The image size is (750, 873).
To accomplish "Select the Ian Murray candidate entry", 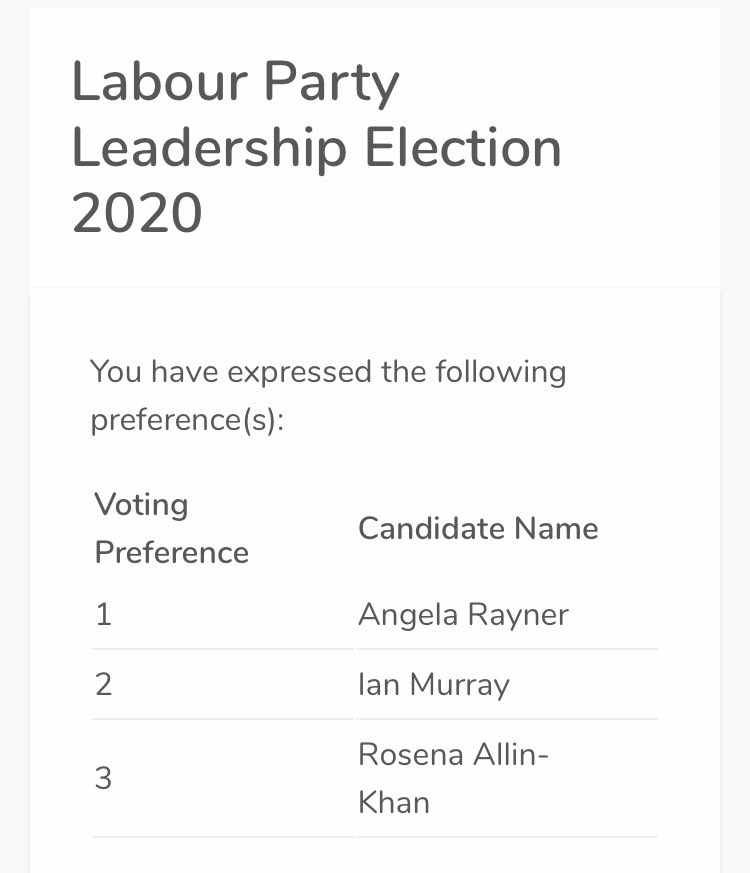I will pyautogui.click(x=433, y=684).
